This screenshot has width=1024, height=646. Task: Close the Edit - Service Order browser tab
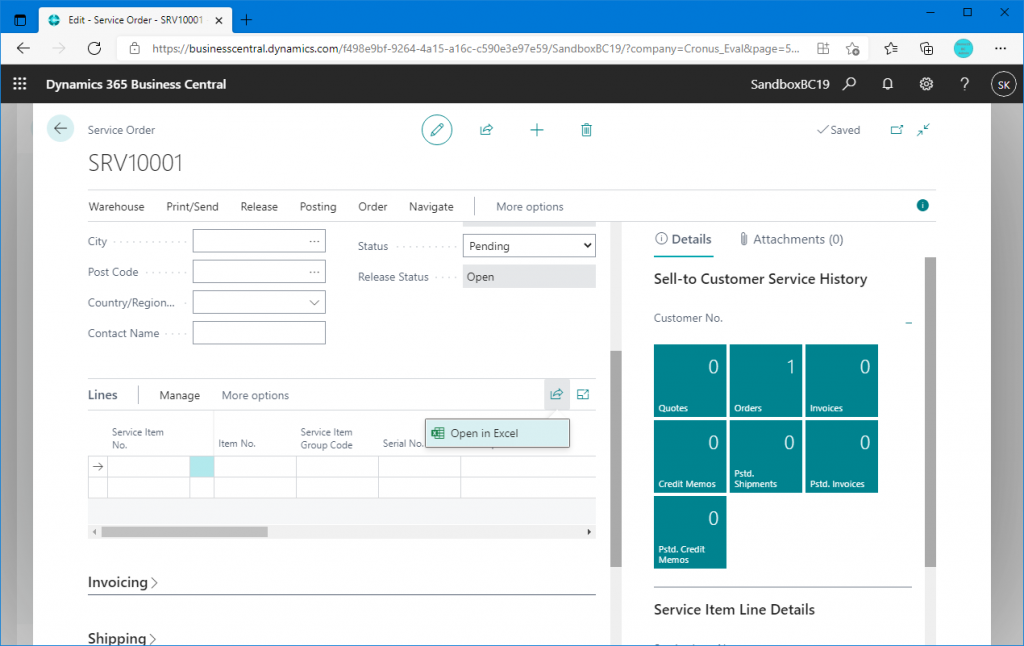point(219,20)
